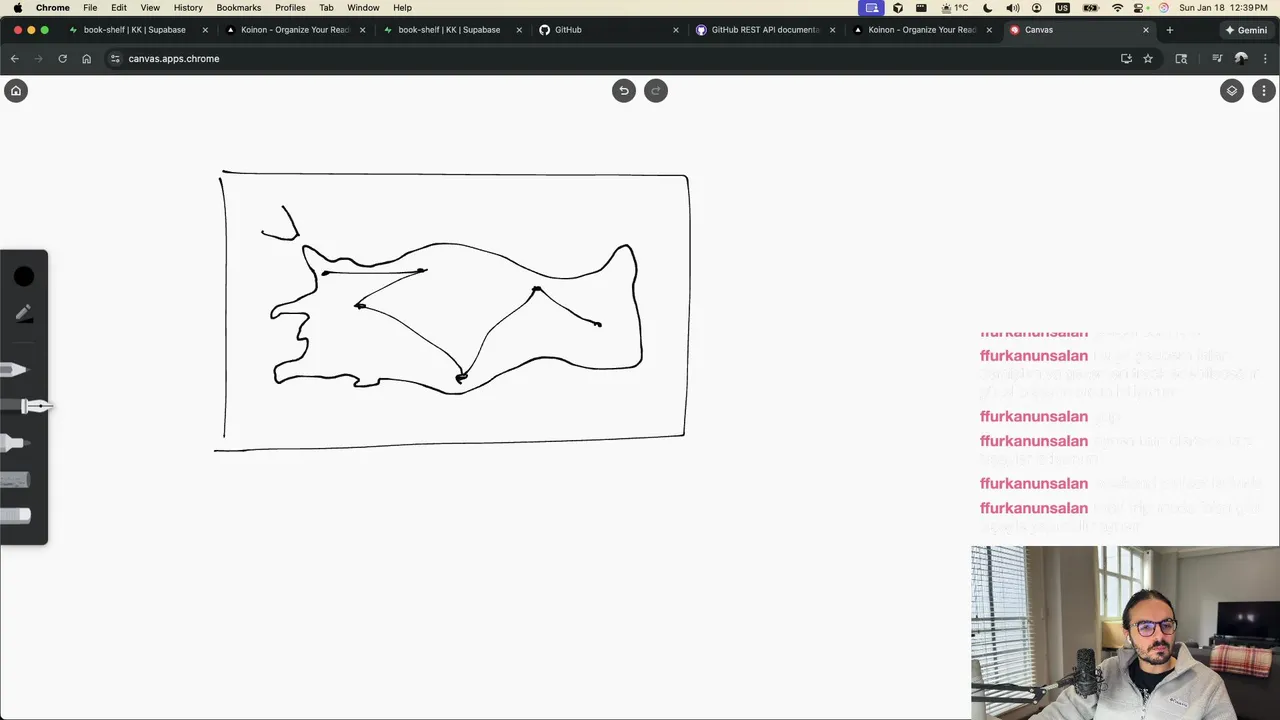Viewport: 1280px width, 720px height.
Task: Open the volume control in menu bar
Action: click(1012, 7)
